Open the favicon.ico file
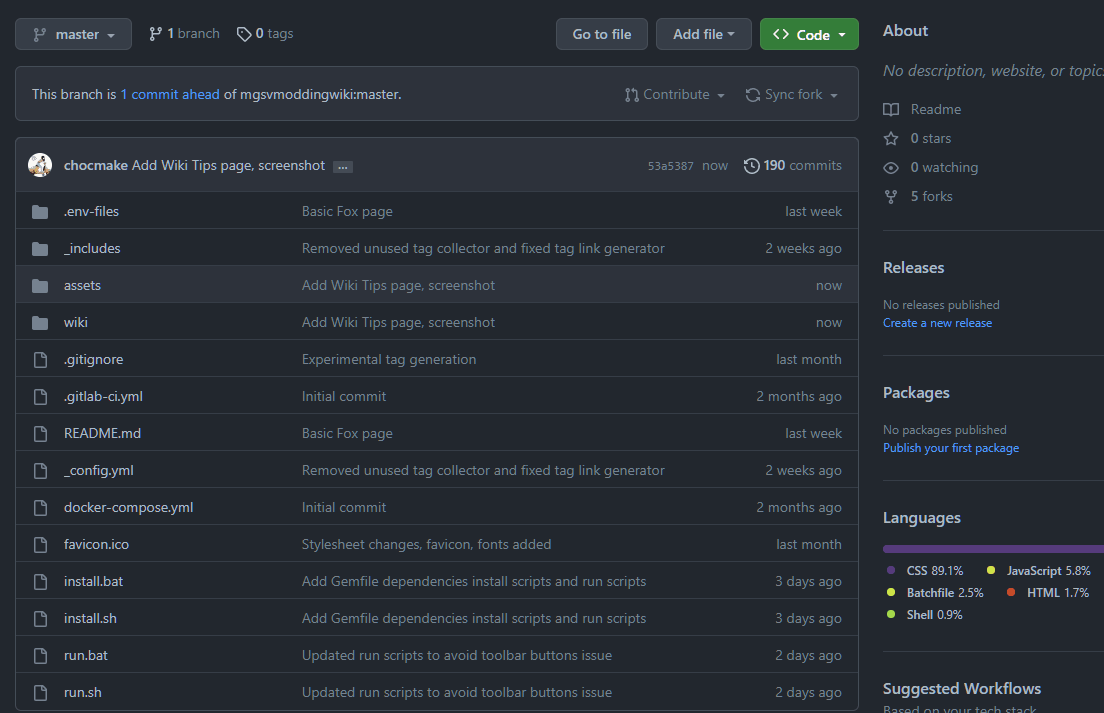 [96, 544]
